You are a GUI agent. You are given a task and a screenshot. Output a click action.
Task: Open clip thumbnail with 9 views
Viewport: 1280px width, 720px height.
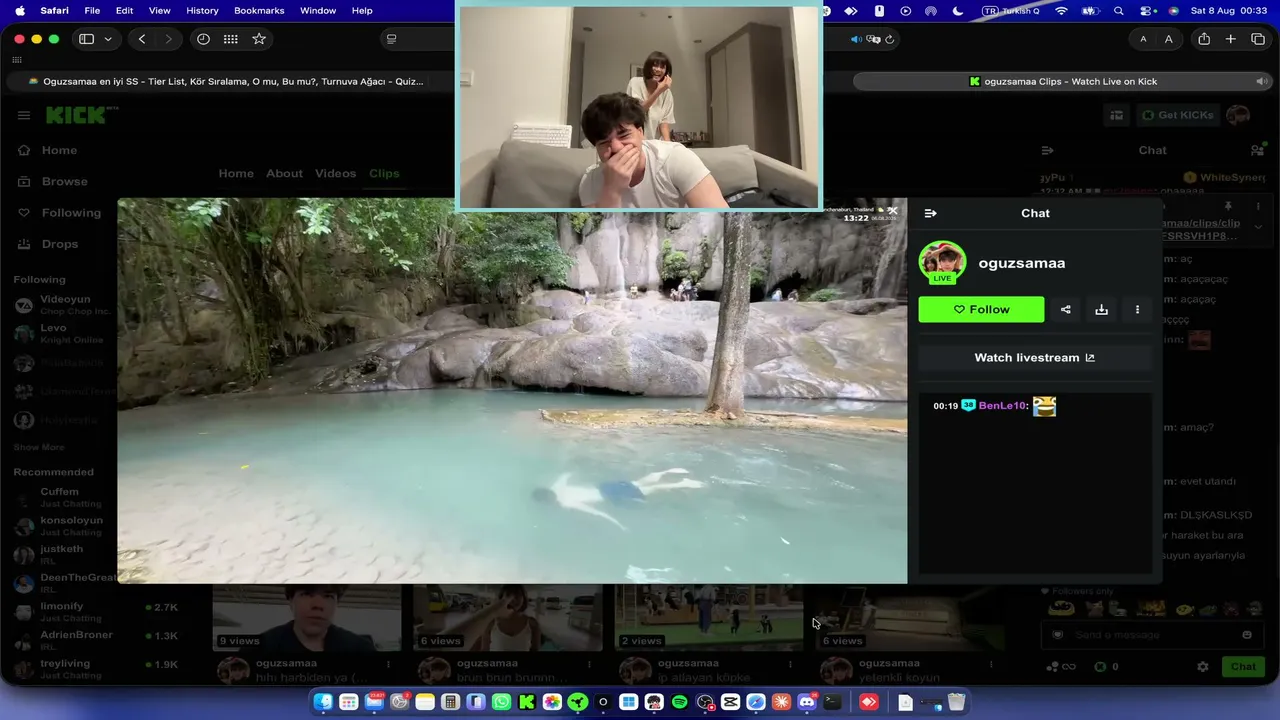(x=306, y=618)
